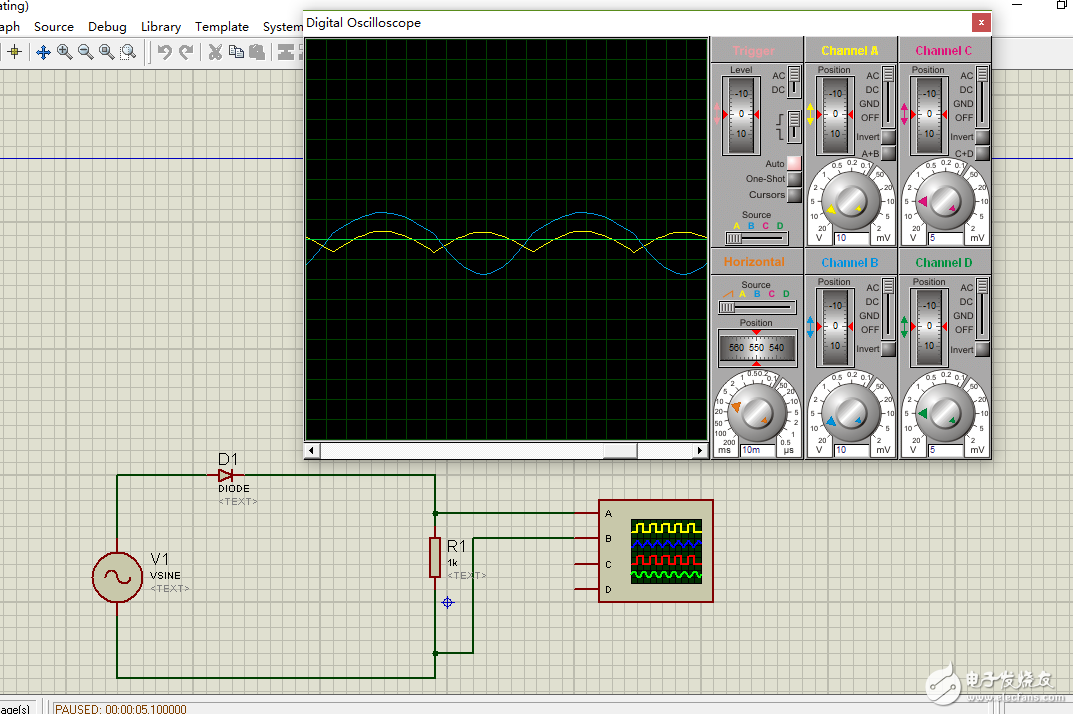
Task: Enable the trigger One-Shot button
Action: click(794, 179)
